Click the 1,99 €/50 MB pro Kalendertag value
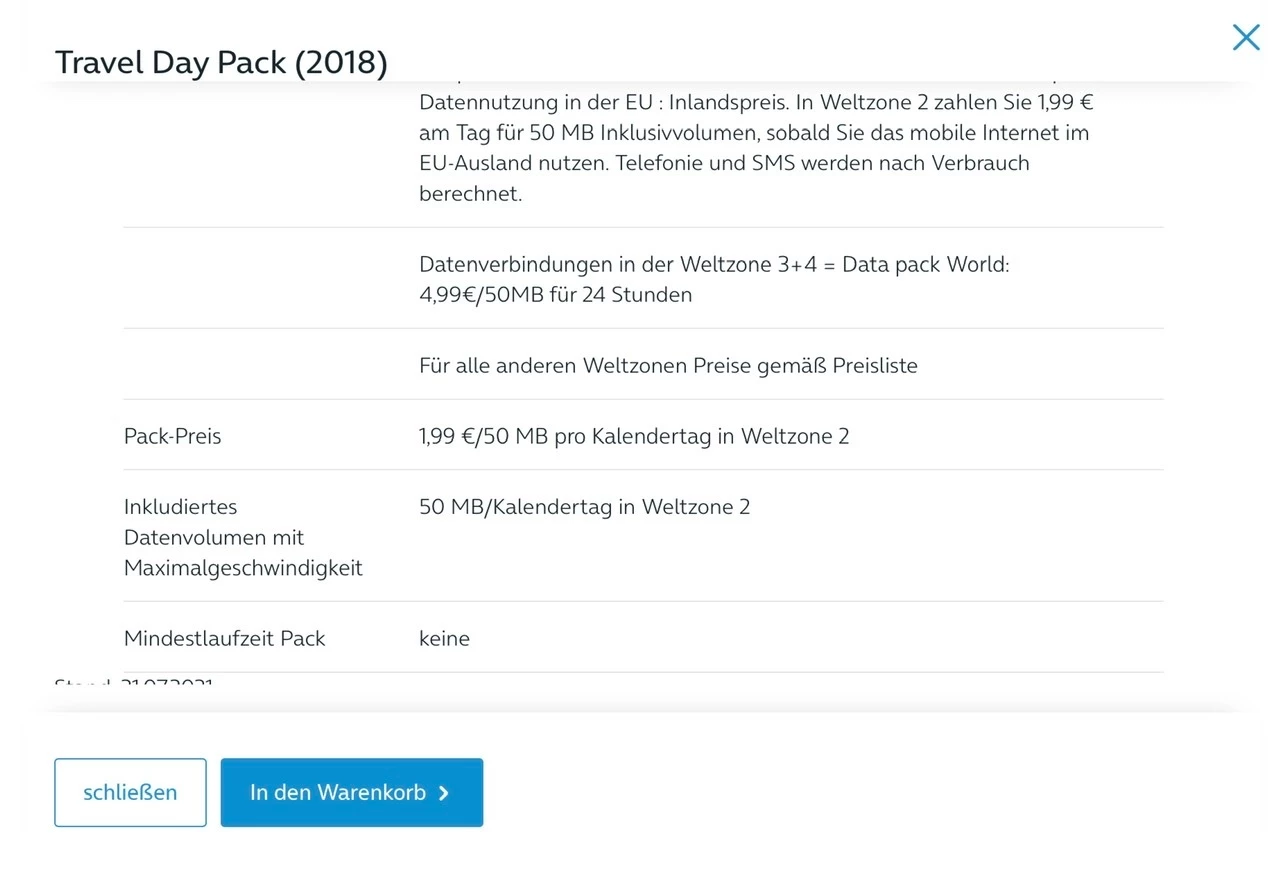Viewport: 1280px width, 869px height. tap(634, 436)
